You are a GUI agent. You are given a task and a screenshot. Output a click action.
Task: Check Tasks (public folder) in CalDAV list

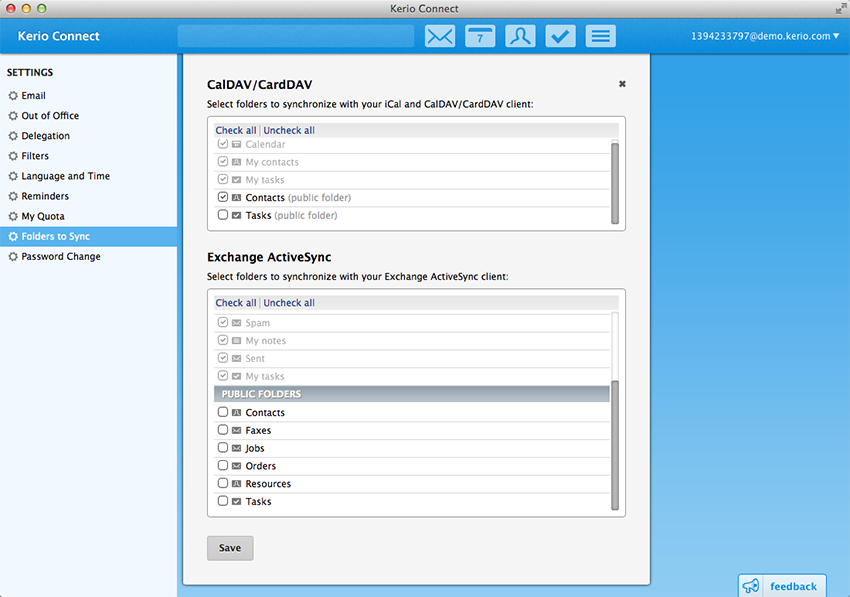(x=223, y=215)
